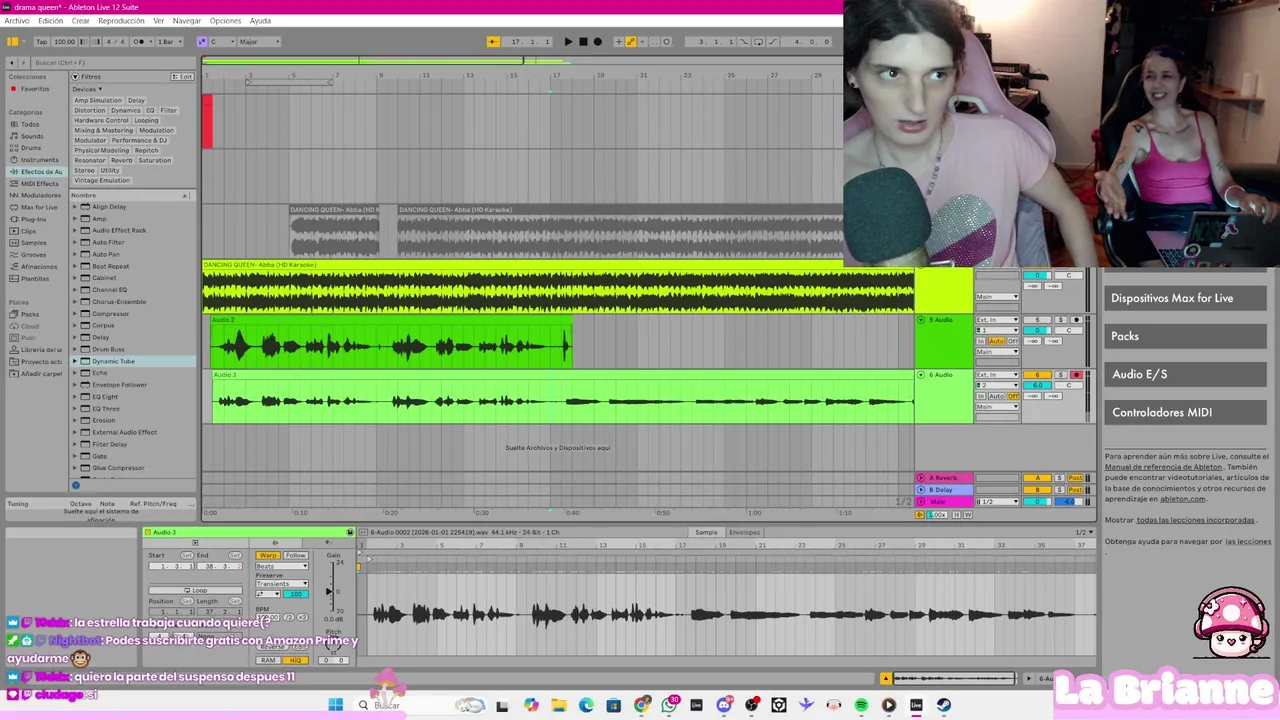Image resolution: width=1280 pixels, height=720 pixels.
Task: Open Packs under Places in browser
Action: pyautogui.click(x=29, y=314)
